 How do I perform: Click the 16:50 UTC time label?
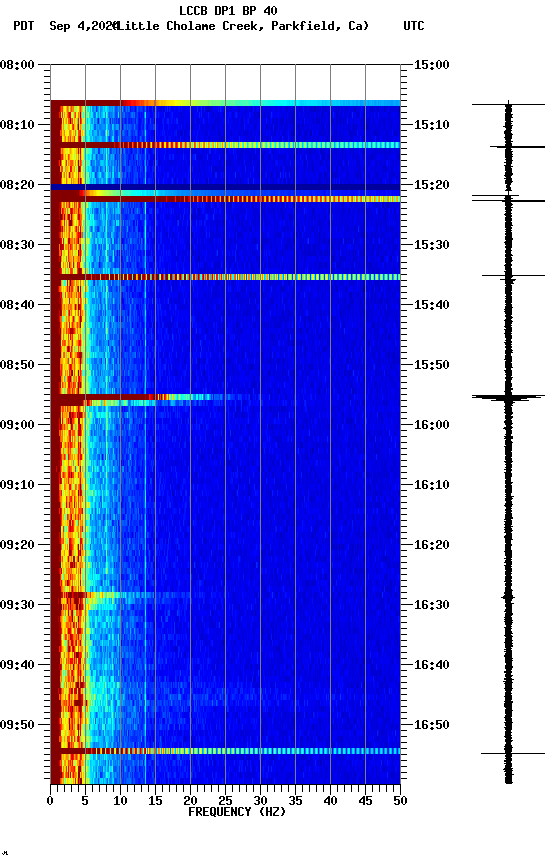point(432,725)
